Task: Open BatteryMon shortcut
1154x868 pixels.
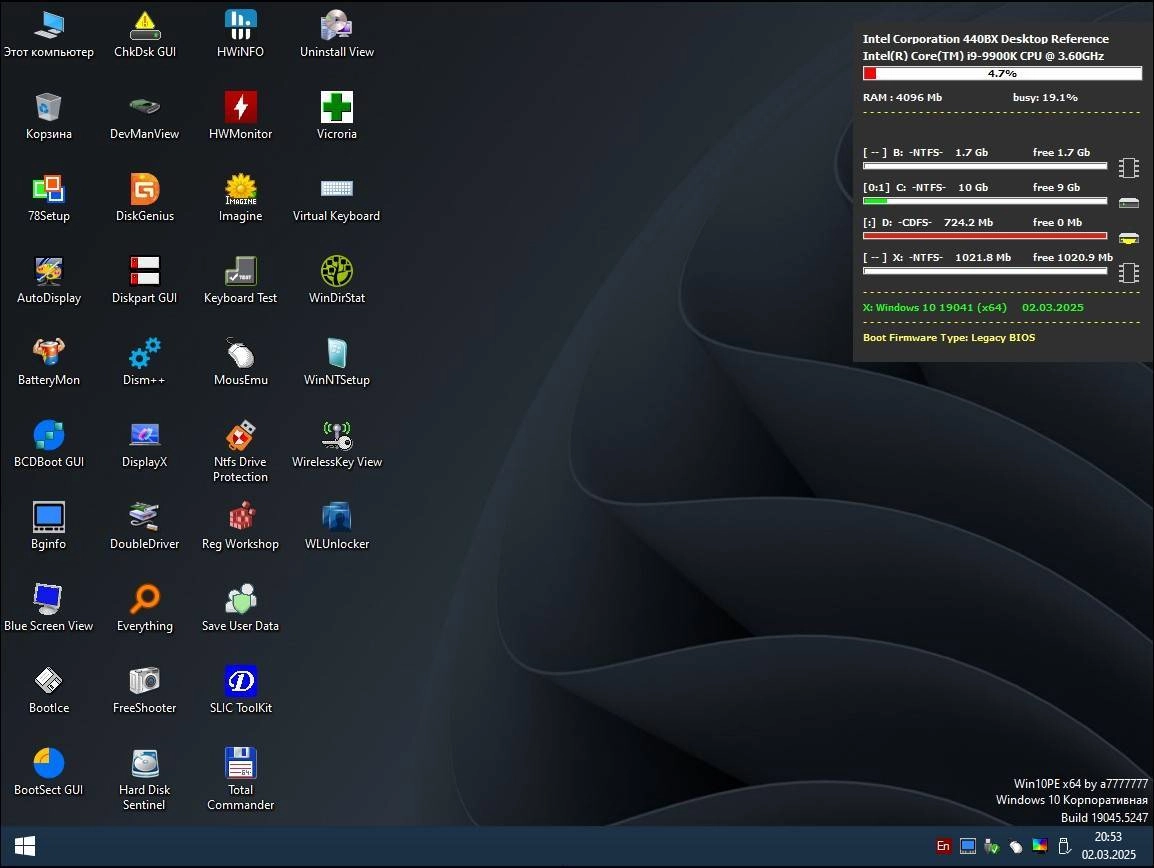Action: 49,361
